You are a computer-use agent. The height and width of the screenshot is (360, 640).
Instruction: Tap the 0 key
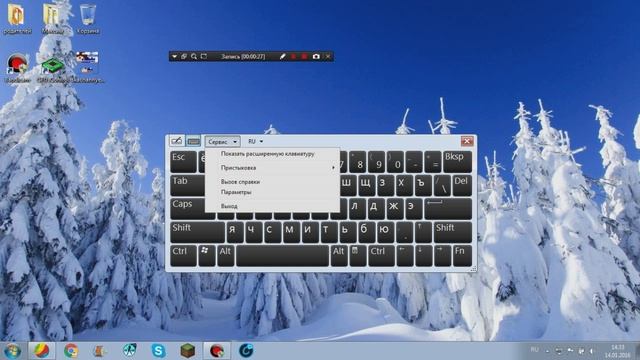point(396,162)
